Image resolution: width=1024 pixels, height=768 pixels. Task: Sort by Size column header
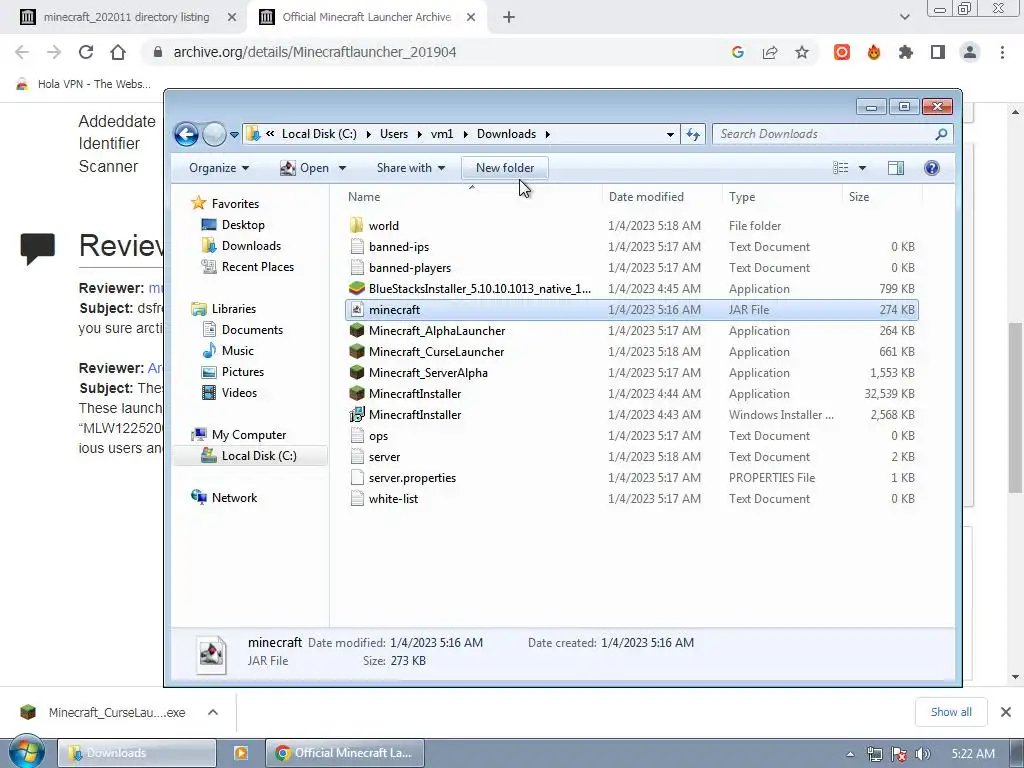(x=859, y=197)
